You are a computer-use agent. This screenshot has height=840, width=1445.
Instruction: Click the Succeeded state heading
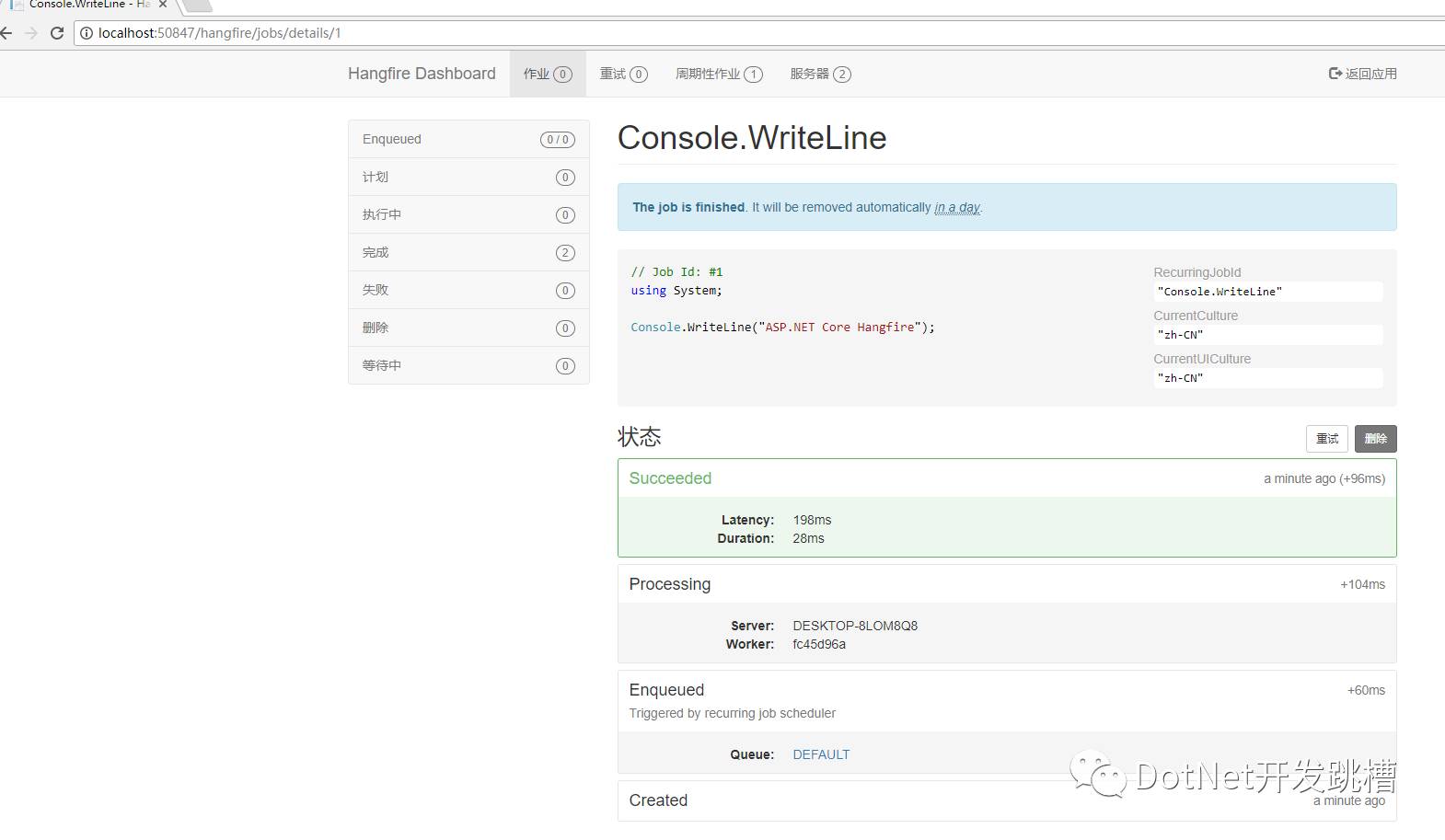point(670,478)
